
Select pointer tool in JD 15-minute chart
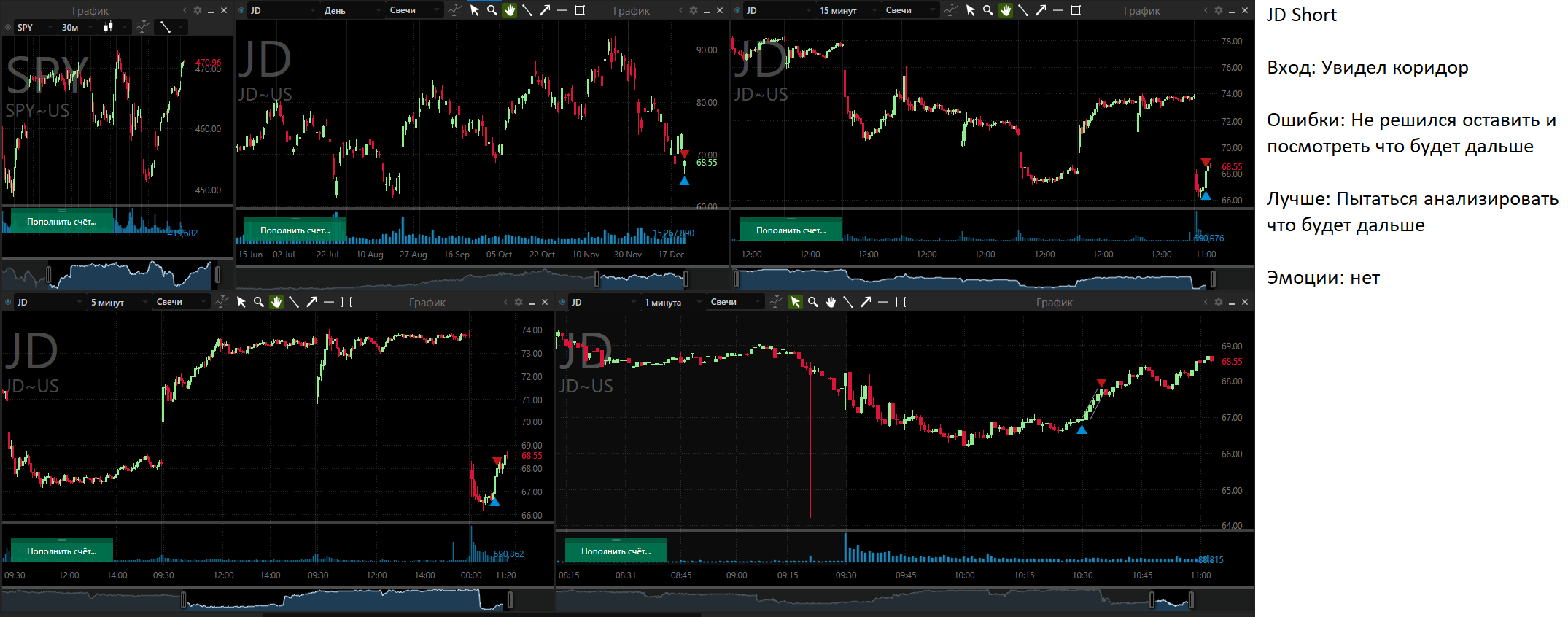(971, 10)
